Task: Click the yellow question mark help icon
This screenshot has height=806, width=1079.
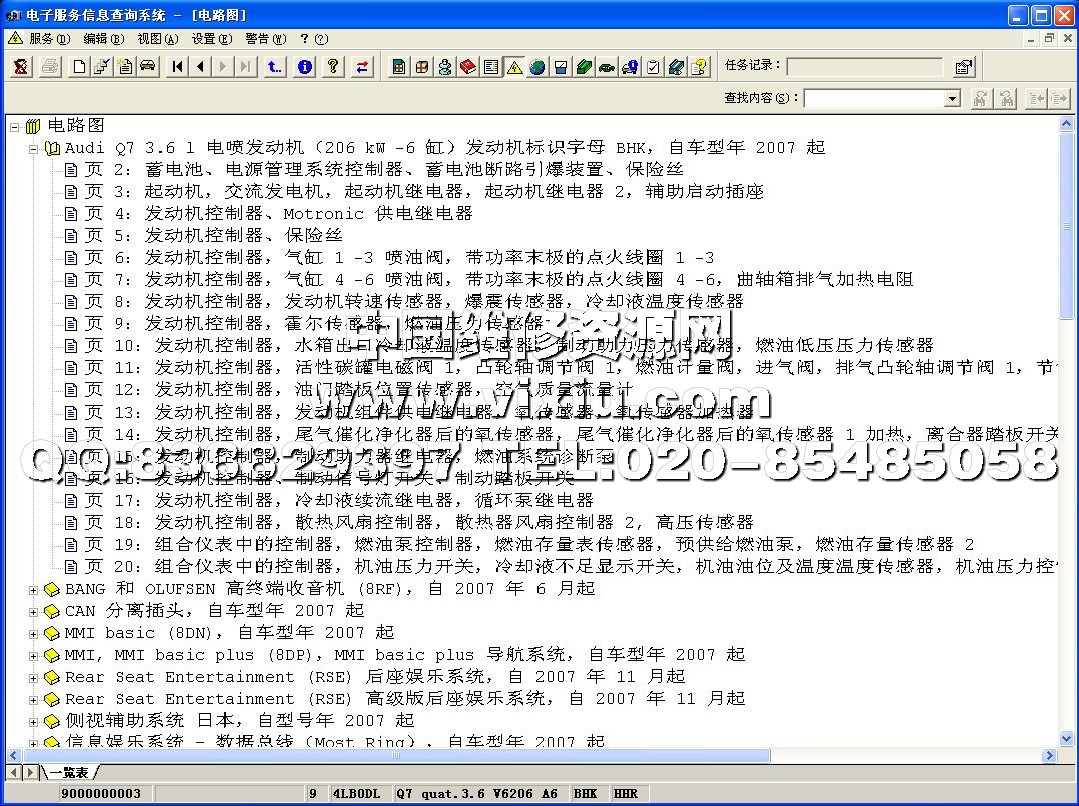Action: [x=333, y=67]
